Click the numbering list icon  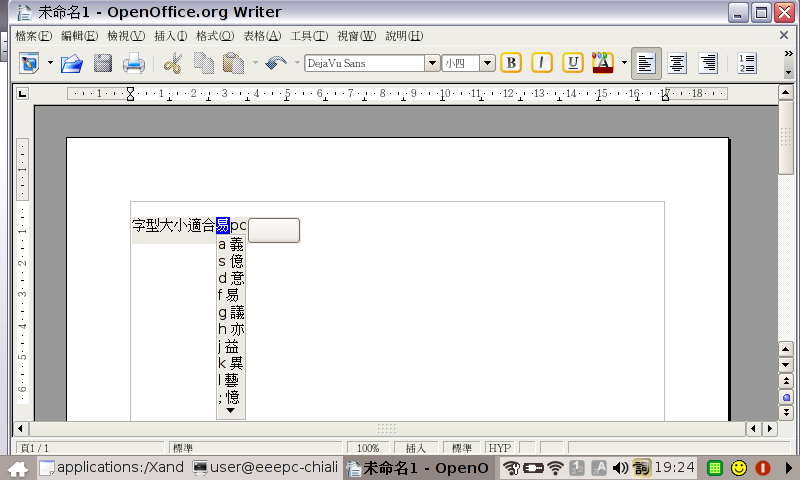click(746, 64)
